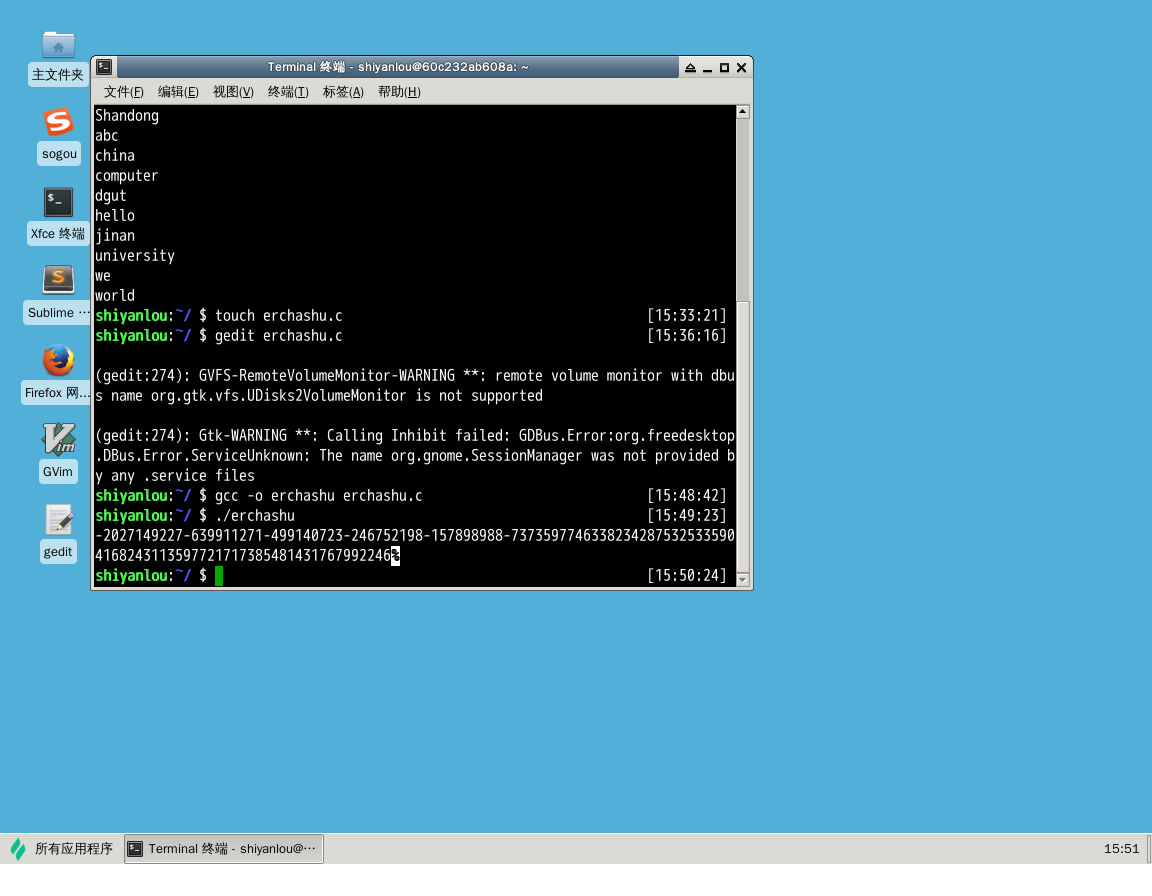Expand the 视图(V) menu
1152x896 pixels.
click(233, 92)
